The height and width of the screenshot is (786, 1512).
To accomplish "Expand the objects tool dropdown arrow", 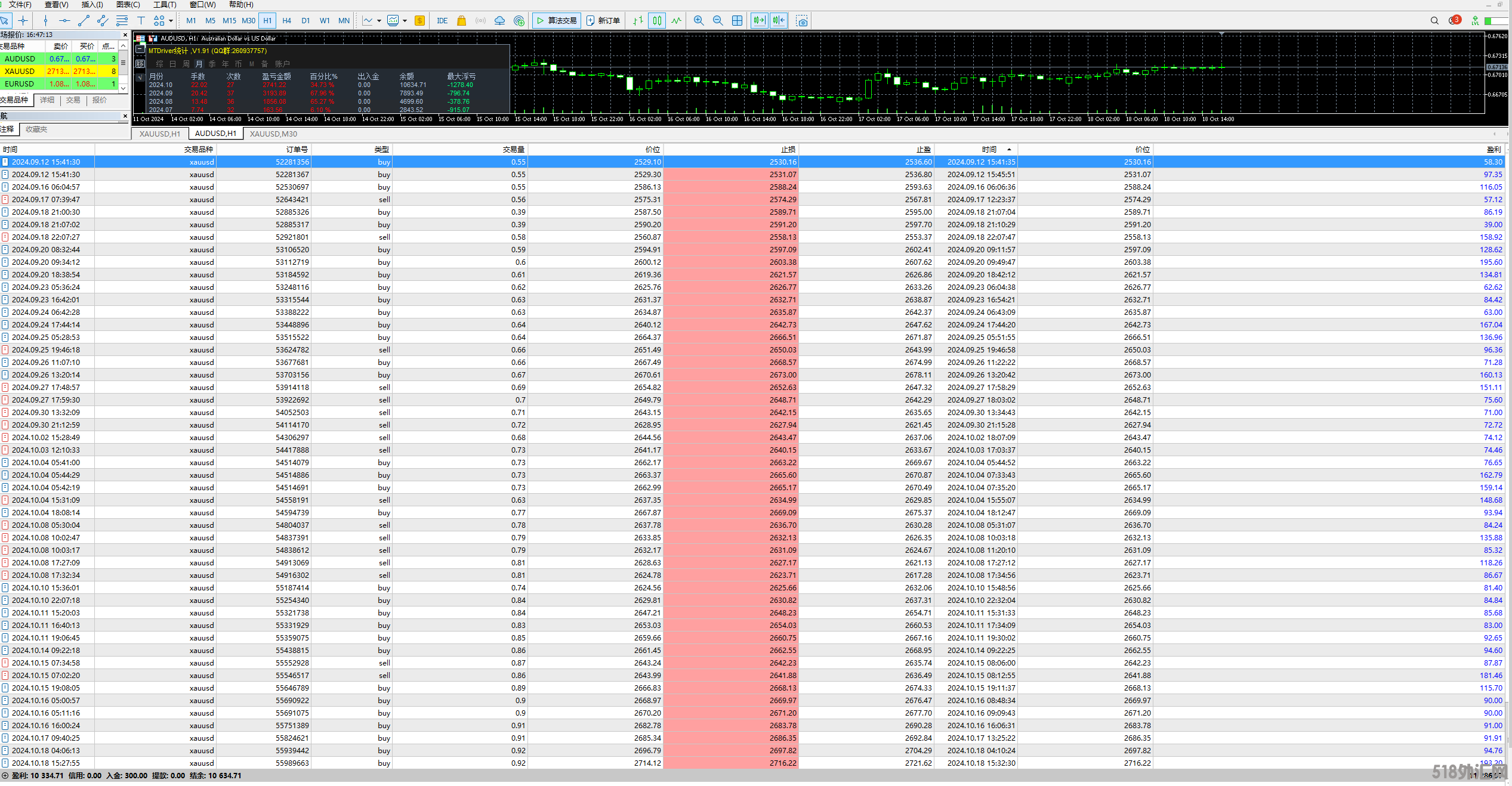I will coord(171,20).
